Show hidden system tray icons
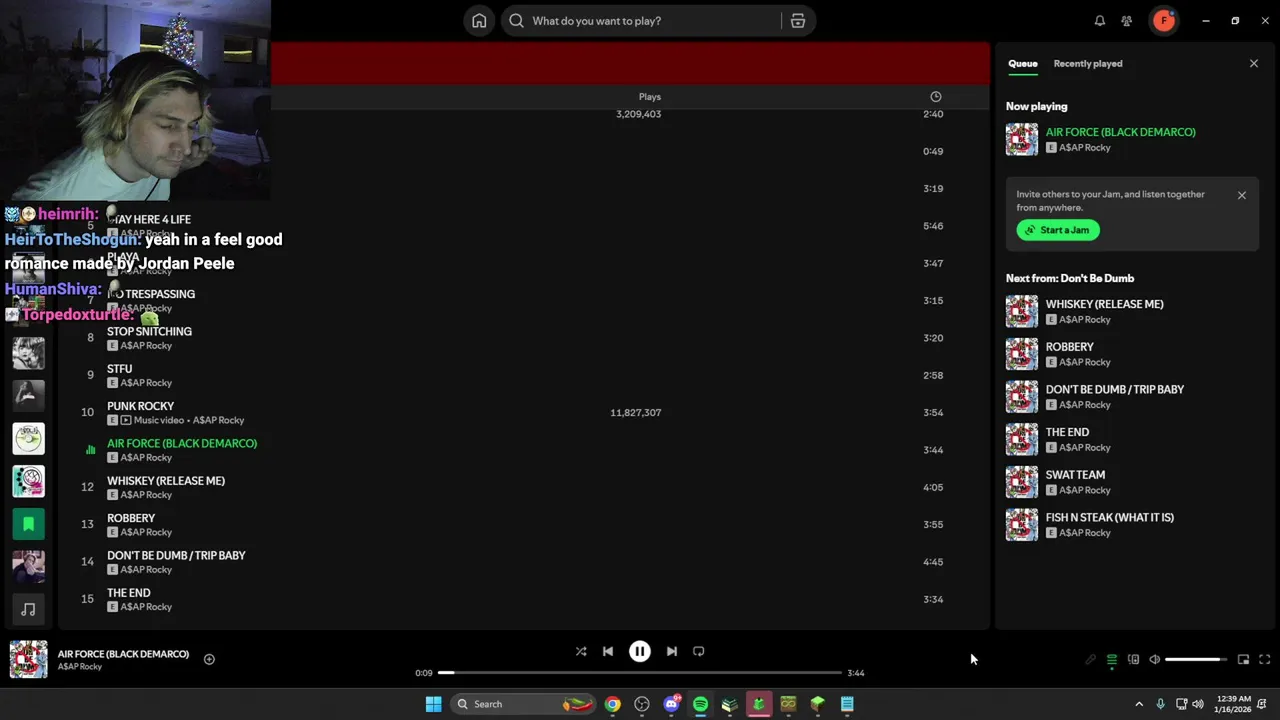 [x=1139, y=704]
